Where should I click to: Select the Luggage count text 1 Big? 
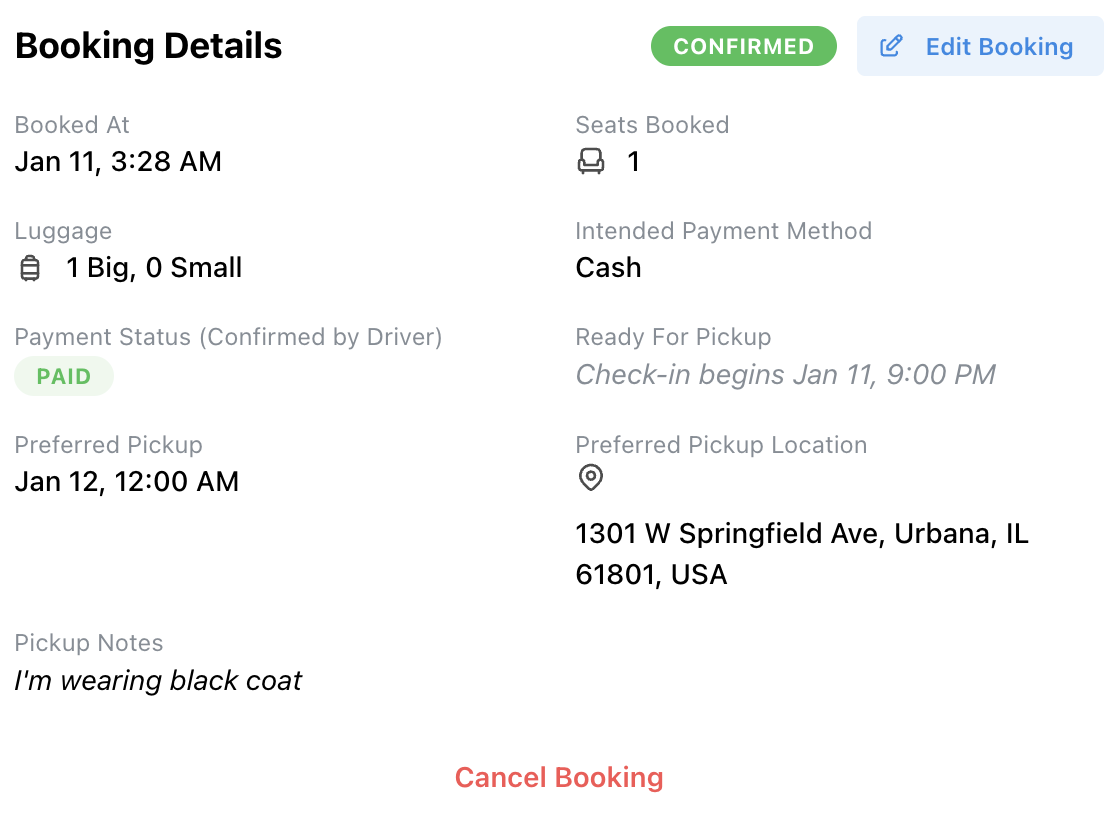point(154,267)
